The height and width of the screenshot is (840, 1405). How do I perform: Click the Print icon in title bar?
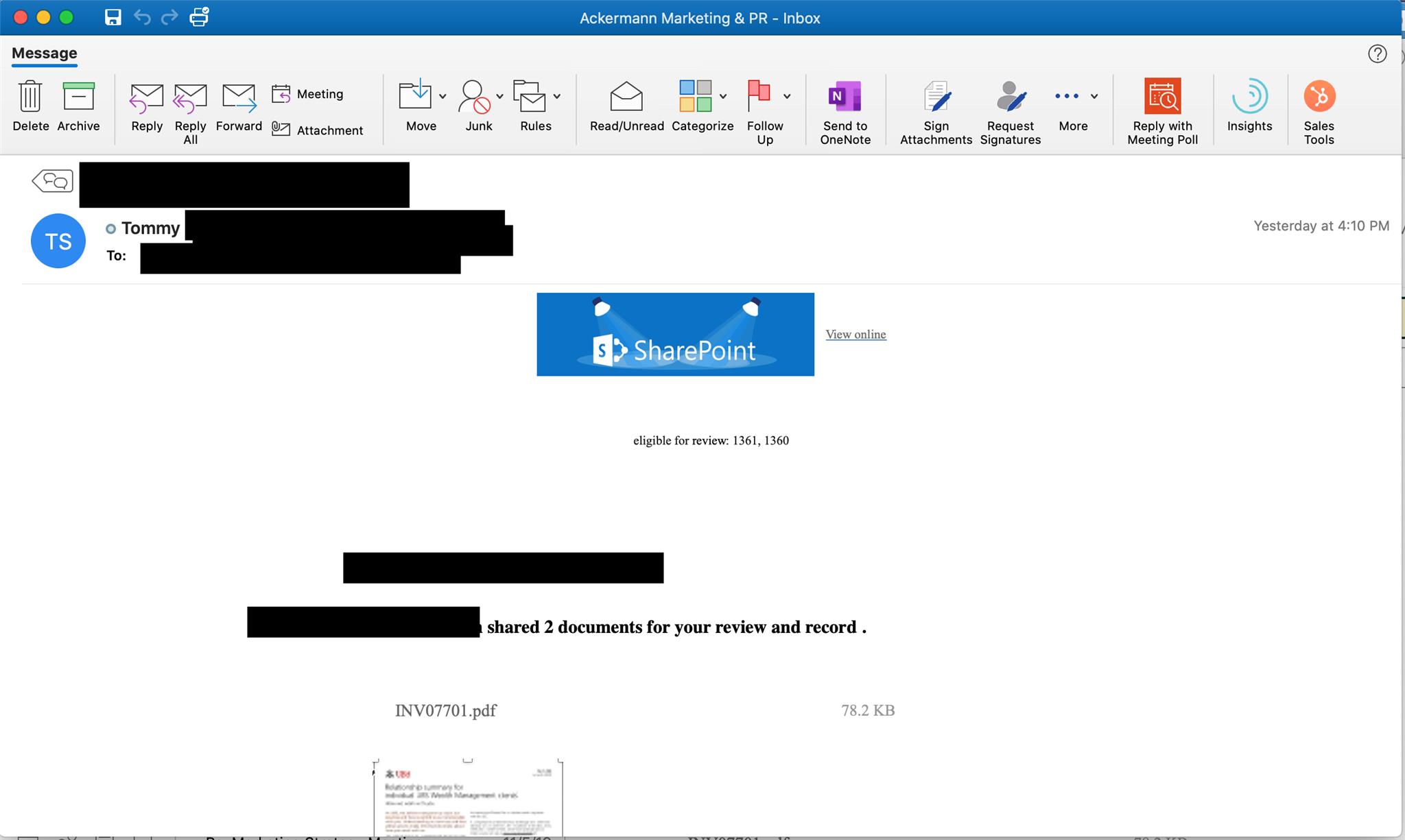(x=199, y=16)
